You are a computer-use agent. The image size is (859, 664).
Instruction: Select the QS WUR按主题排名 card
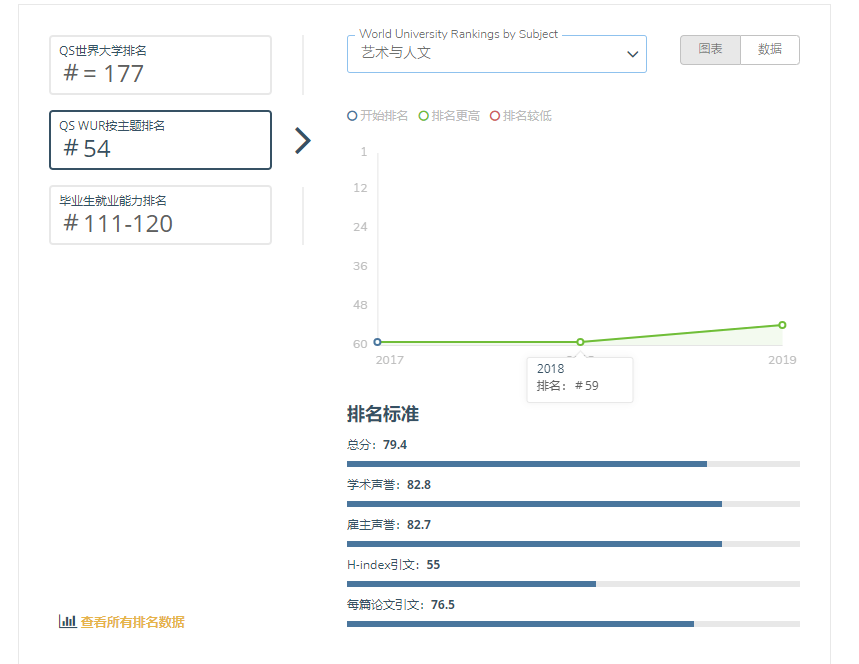pyautogui.click(x=160, y=140)
